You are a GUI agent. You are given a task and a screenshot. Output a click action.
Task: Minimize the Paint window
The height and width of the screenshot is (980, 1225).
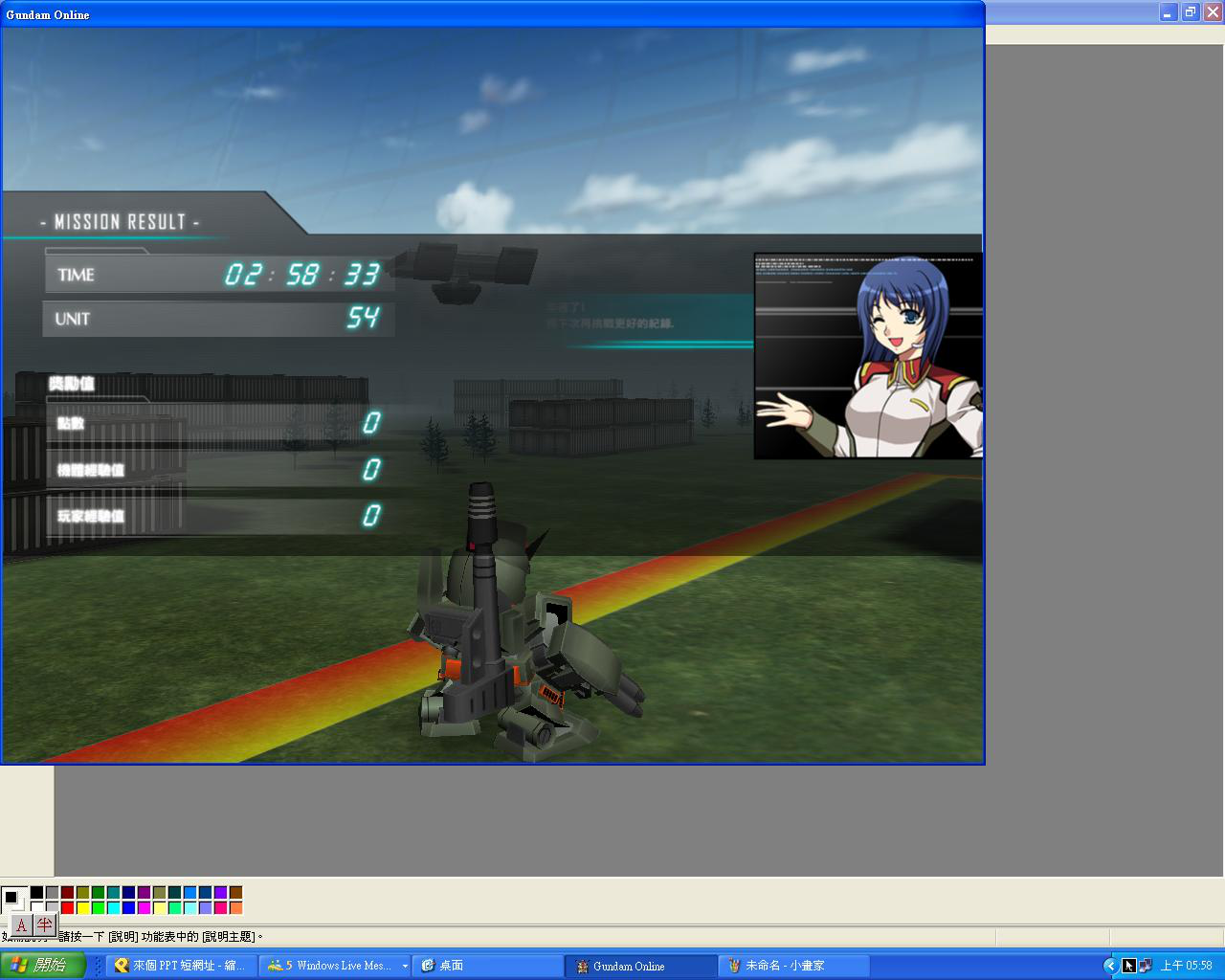pyautogui.click(x=1169, y=12)
